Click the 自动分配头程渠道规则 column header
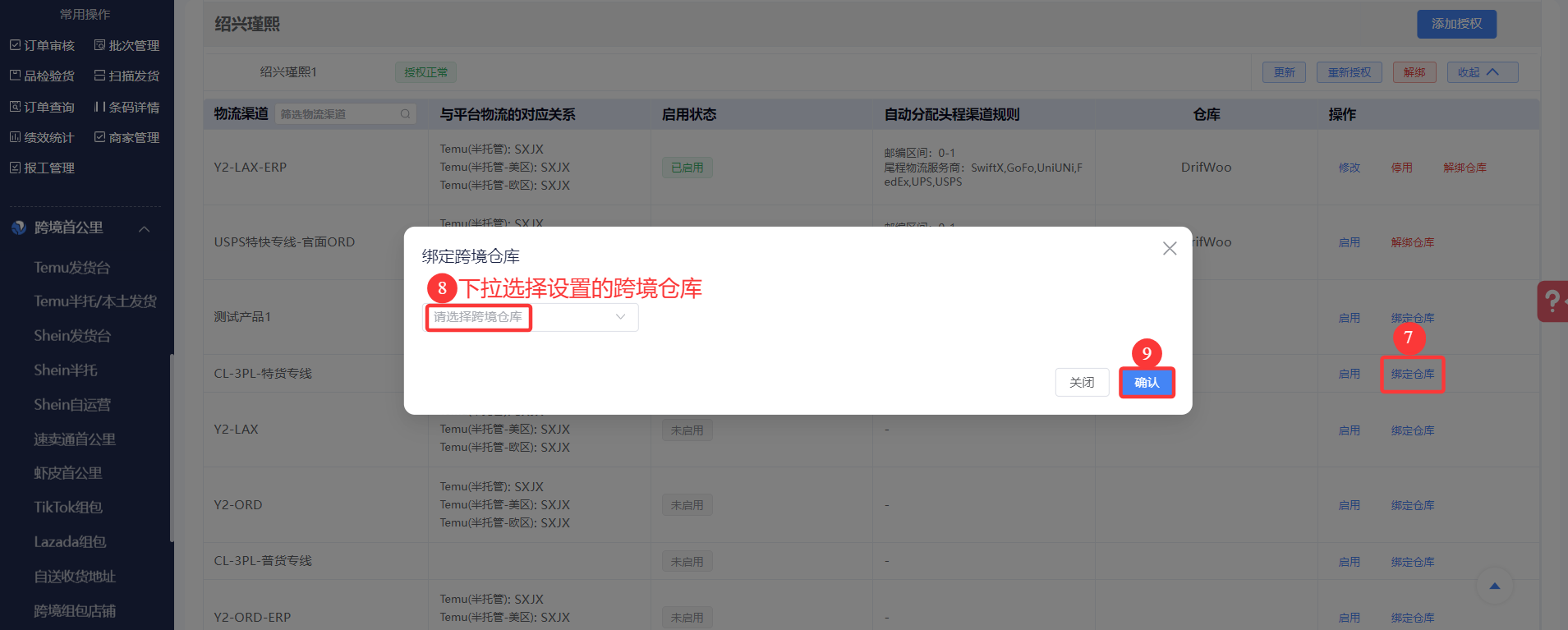Viewport: 1568px width, 630px height. [952, 114]
